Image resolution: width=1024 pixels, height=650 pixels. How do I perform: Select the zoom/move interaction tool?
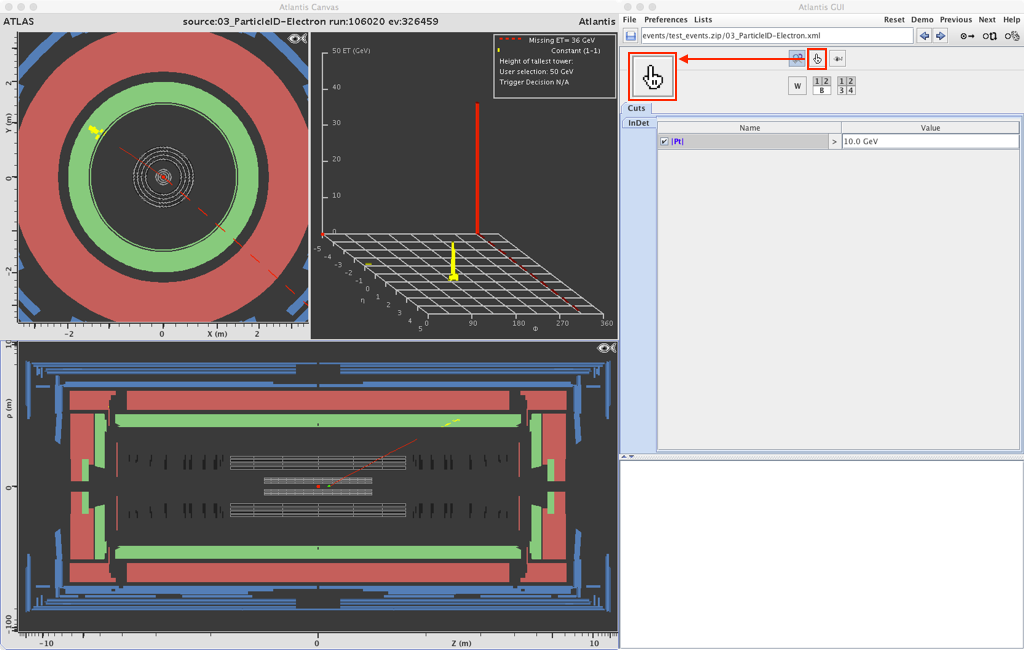click(x=797, y=58)
